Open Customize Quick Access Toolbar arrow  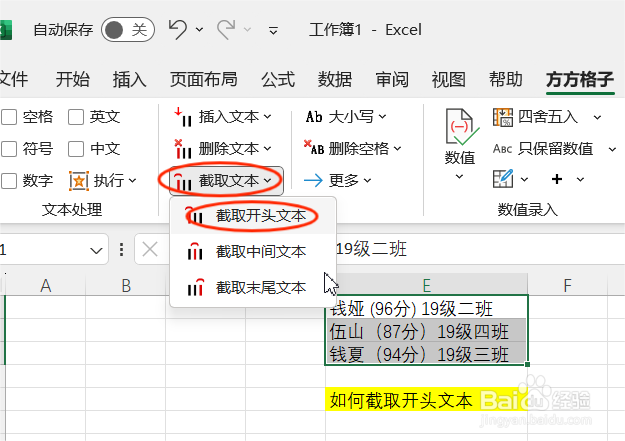[273, 30]
